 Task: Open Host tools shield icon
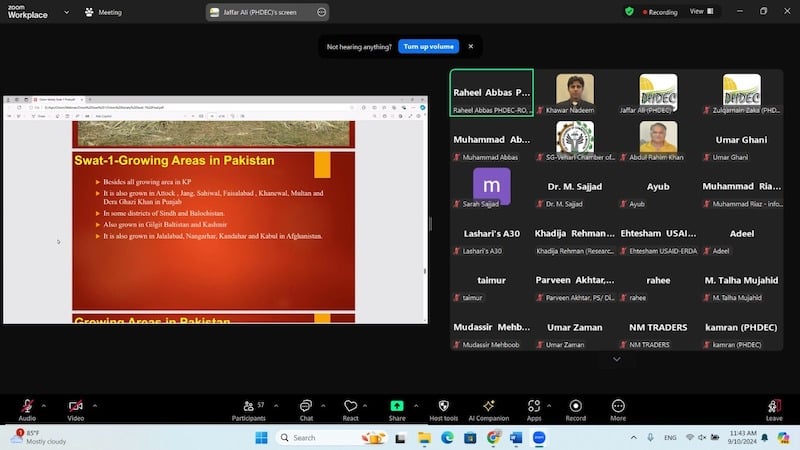tap(443, 406)
